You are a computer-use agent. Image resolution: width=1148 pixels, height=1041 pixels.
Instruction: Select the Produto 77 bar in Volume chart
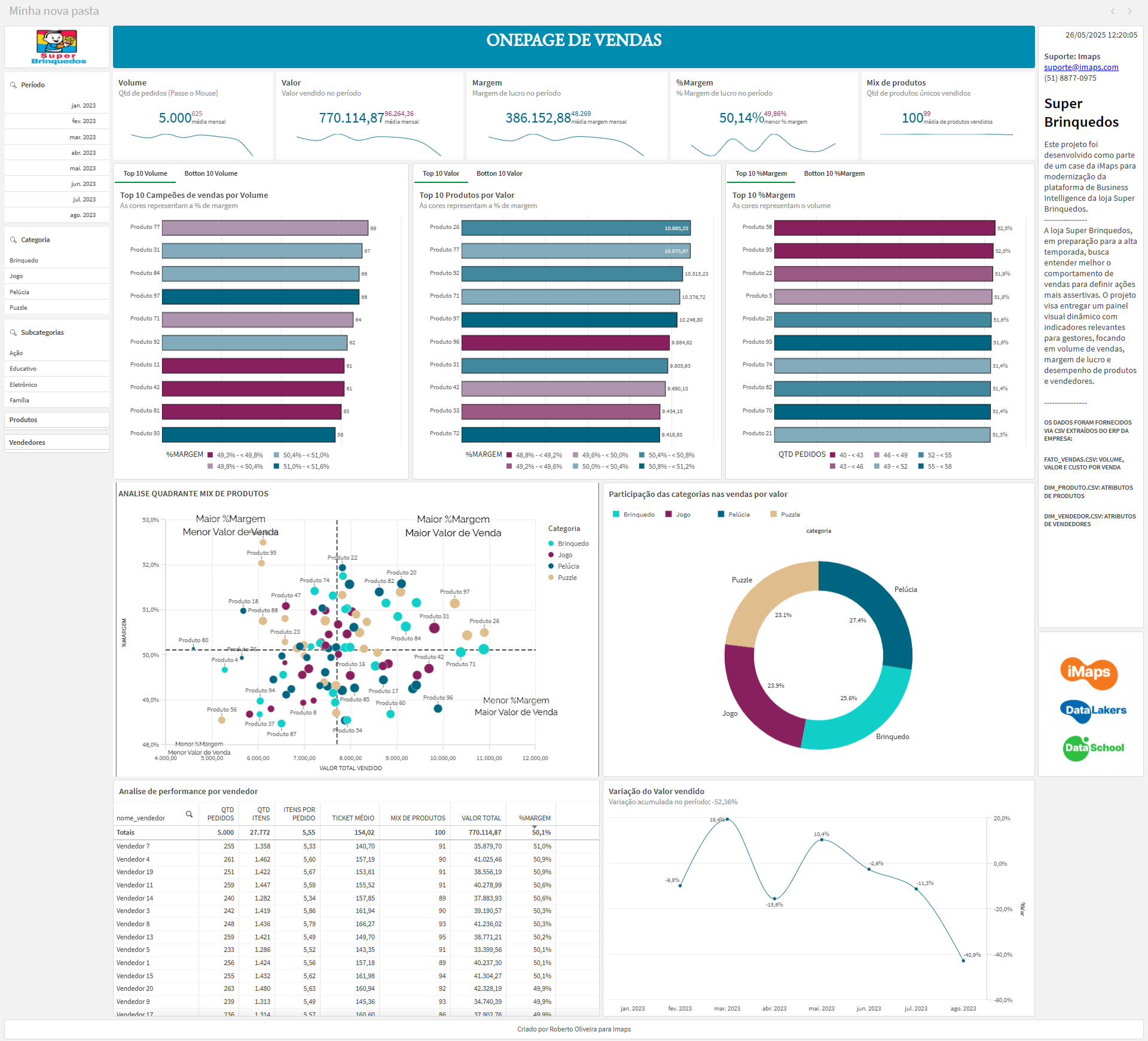coord(265,228)
